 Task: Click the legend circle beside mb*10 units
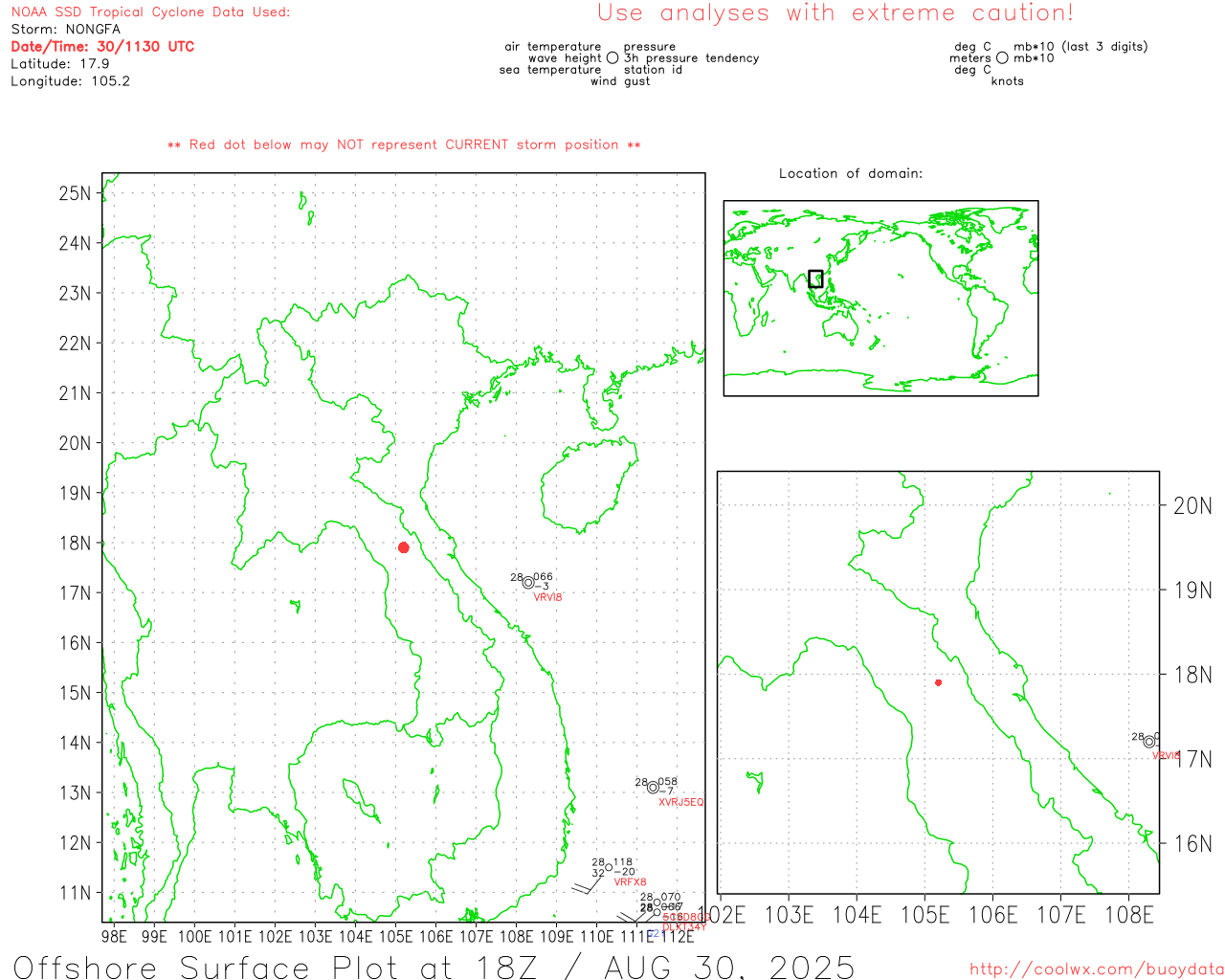coord(1002,57)
